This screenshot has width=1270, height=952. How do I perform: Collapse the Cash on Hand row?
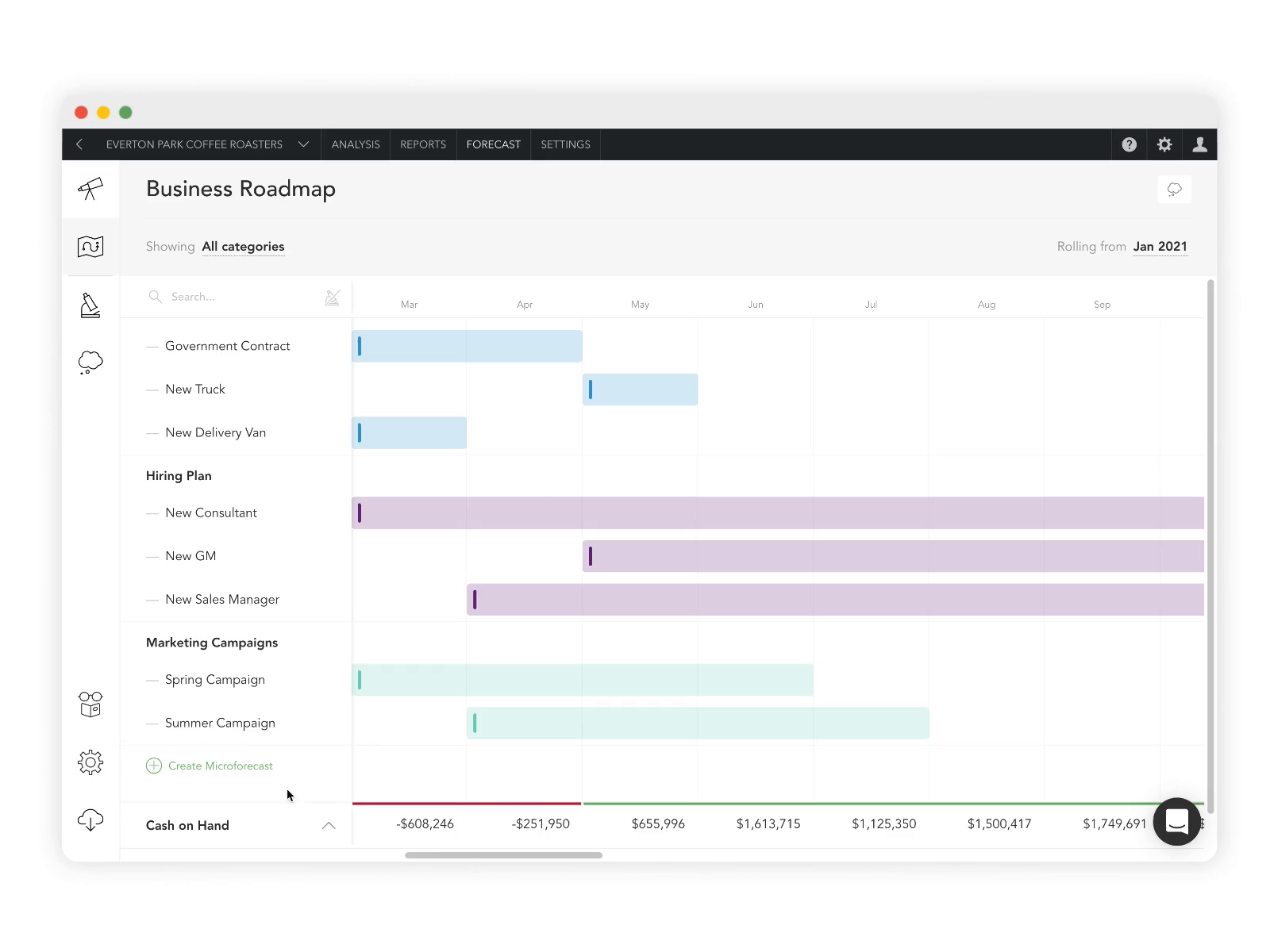click(x=329, y=826)
